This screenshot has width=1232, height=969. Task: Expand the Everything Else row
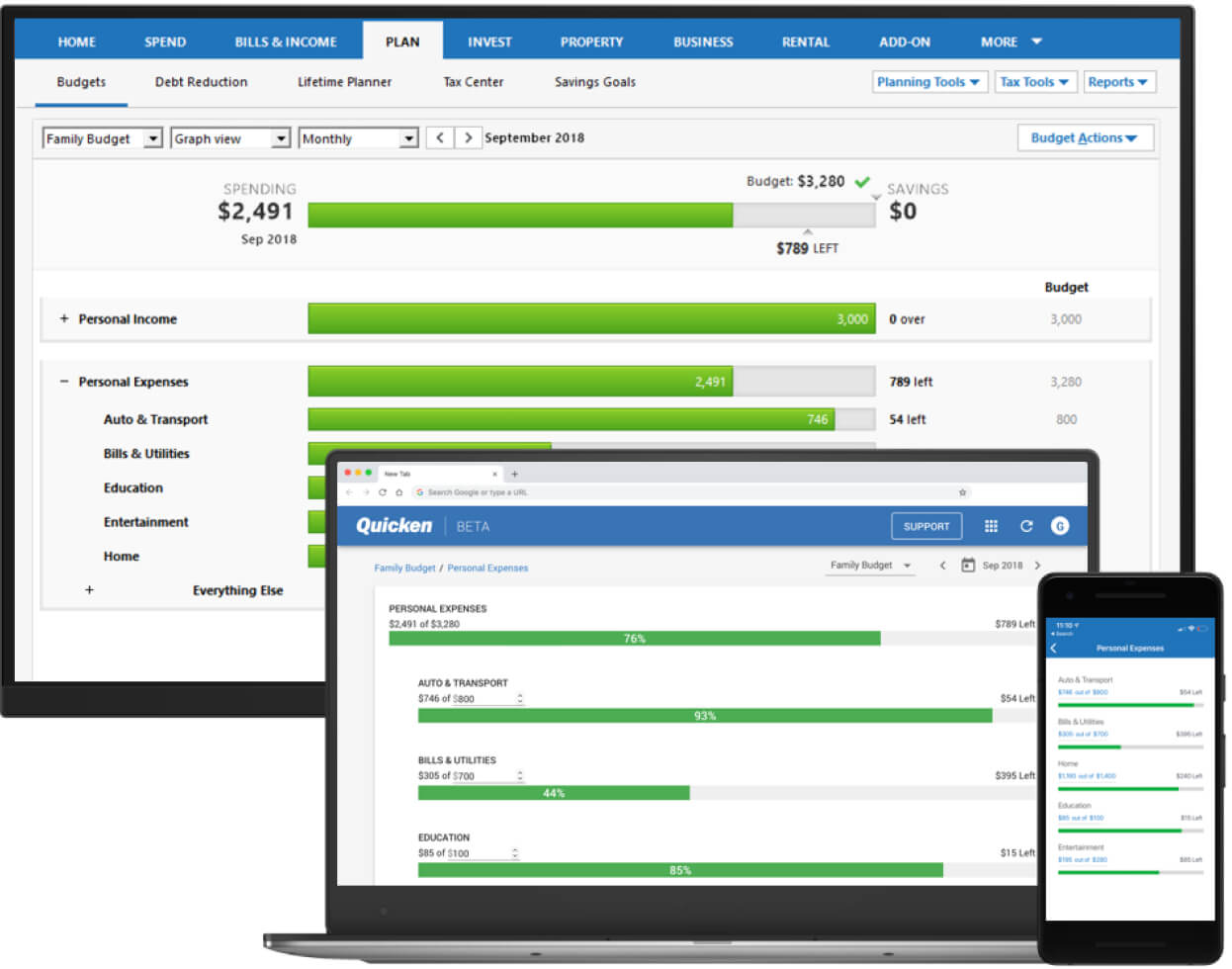click(x=89, y=589)
